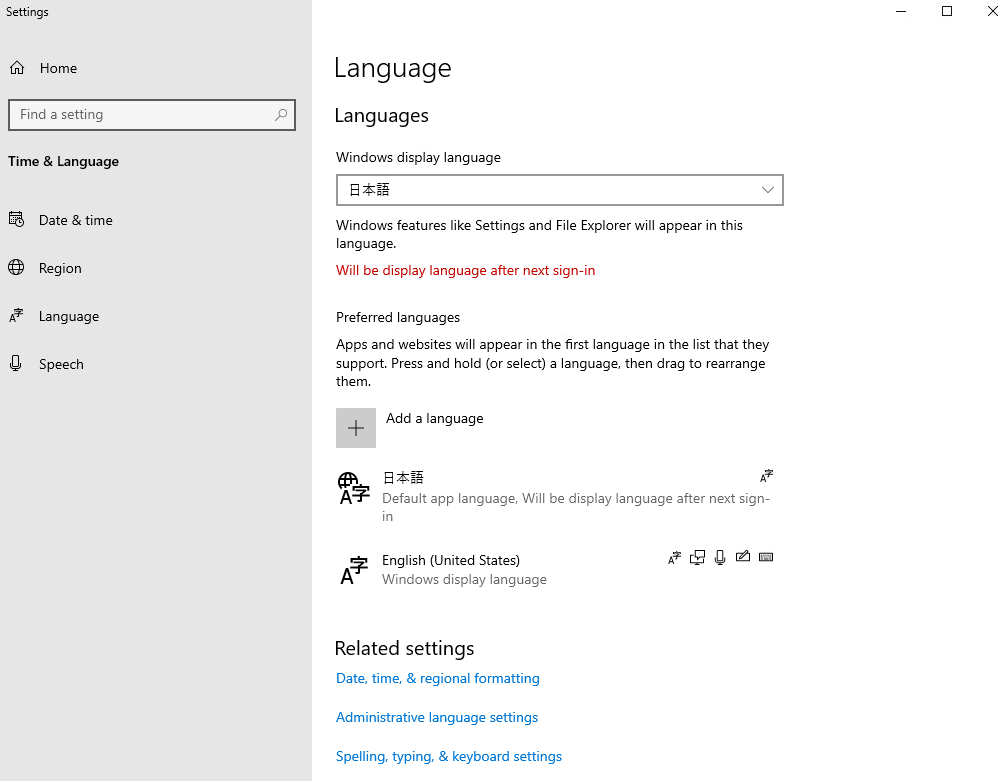Open Date, time, & regional formatting

[437, 678]
